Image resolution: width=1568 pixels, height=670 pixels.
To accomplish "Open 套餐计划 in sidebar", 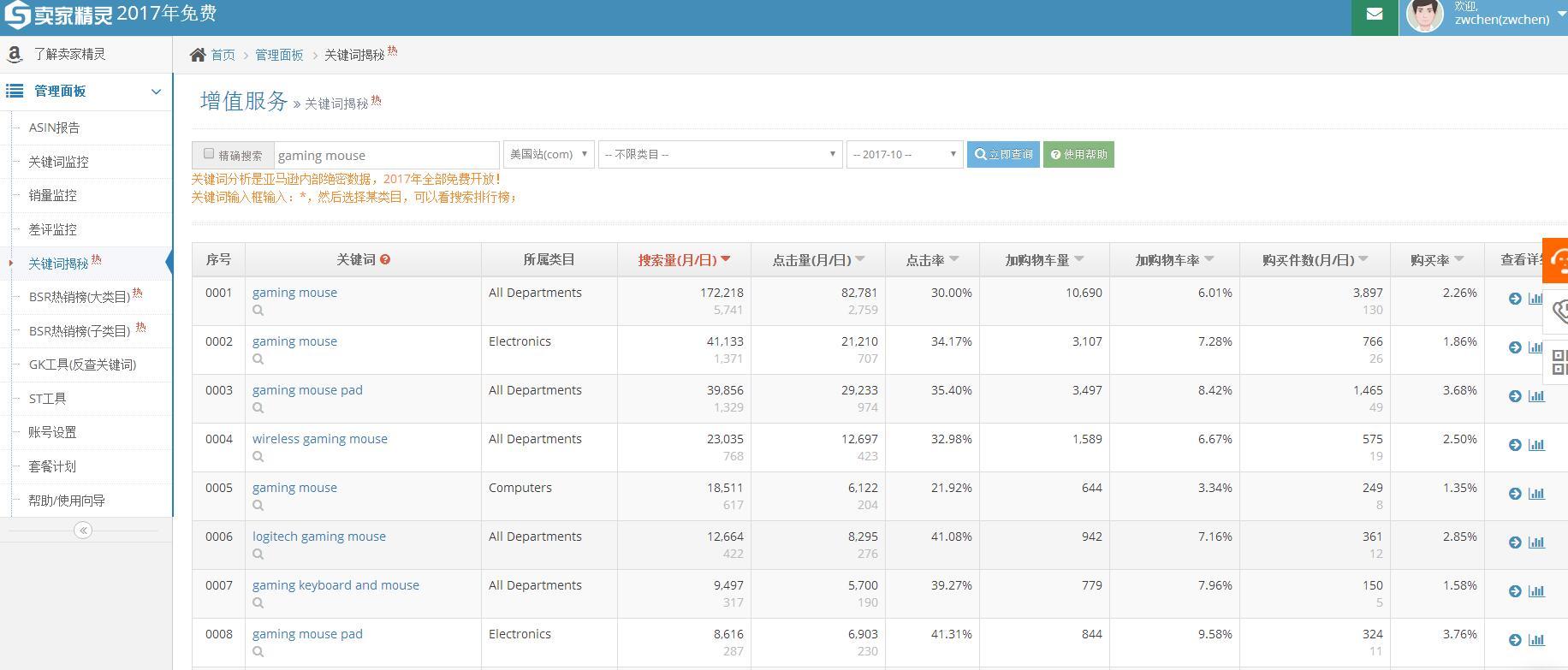I will [x=52, y=466].
